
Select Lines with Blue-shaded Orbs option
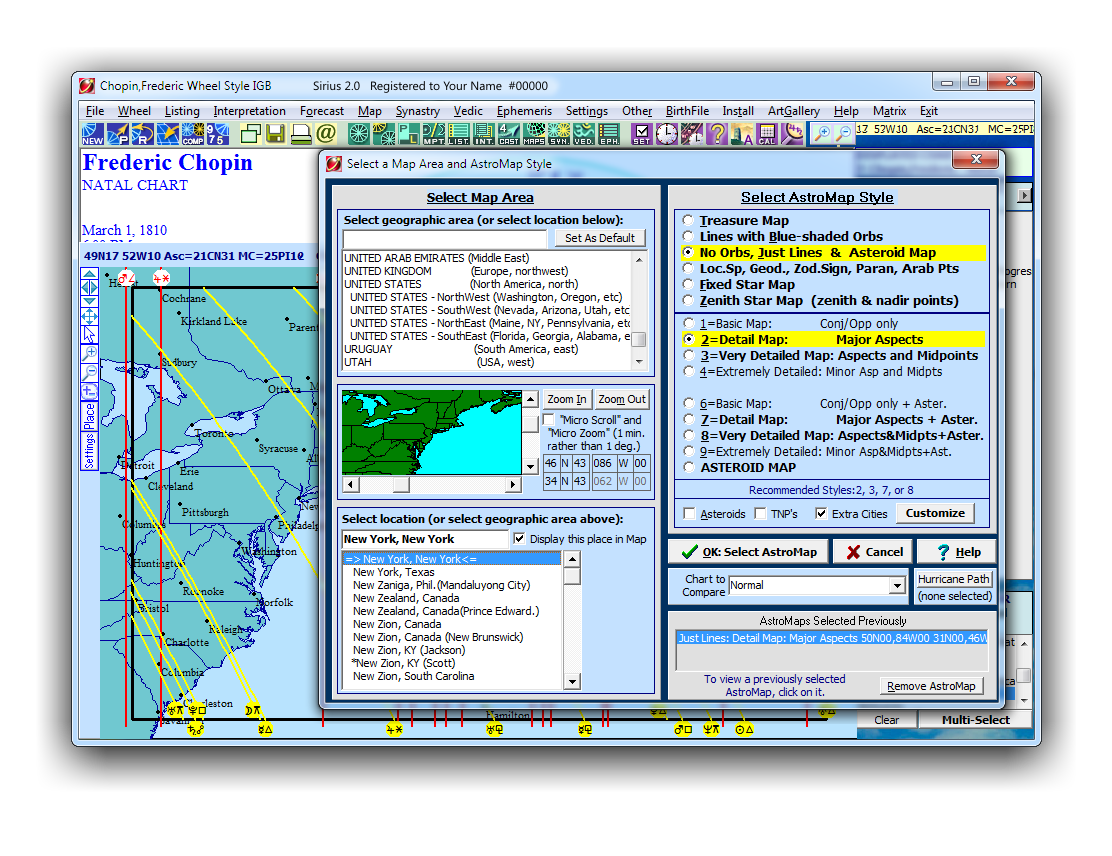tap(688, 236)
